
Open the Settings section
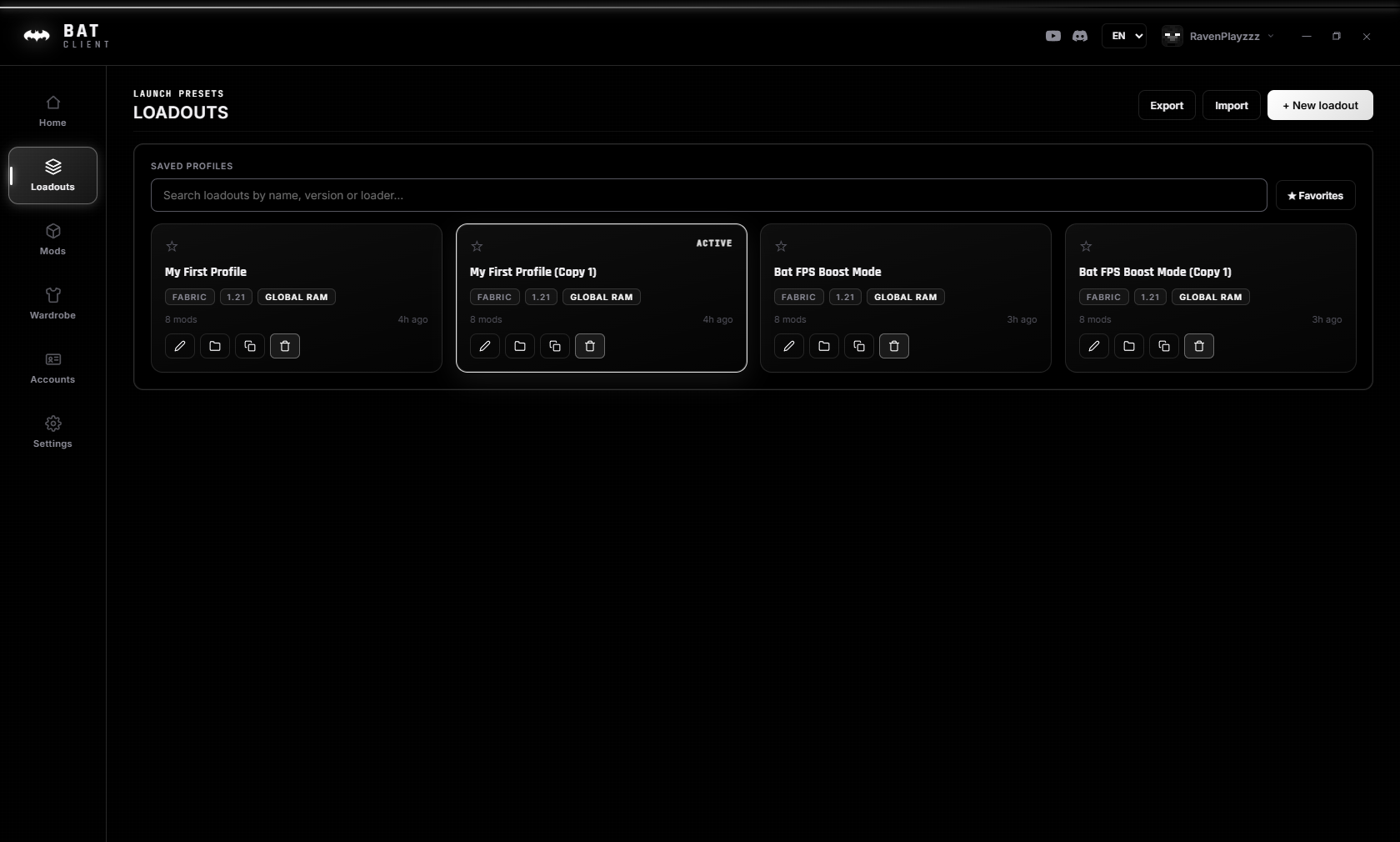coord(52,433)
